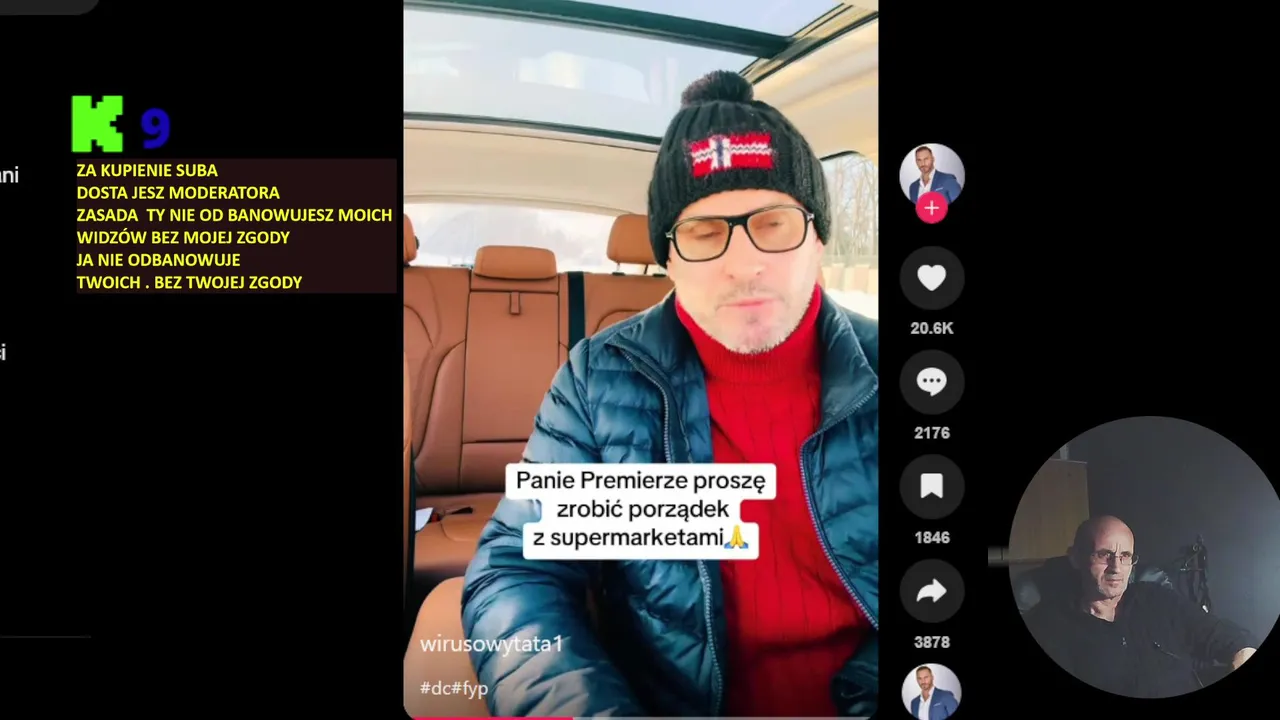Like the video with the heart icon
The width and height of the screenshot is (1280, 720).
coord(931,278)
